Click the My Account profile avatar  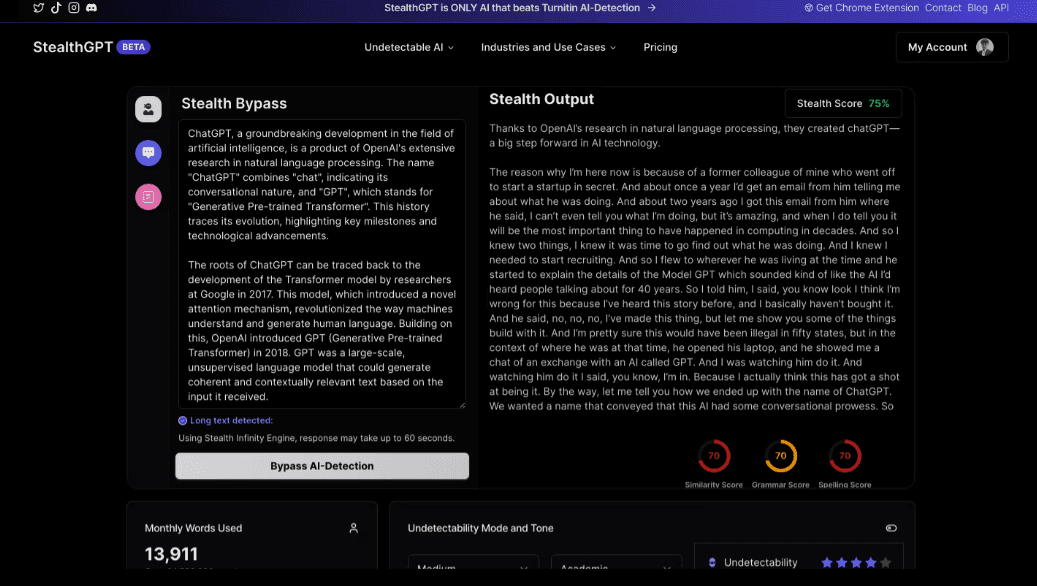click(x=985, y=47)
